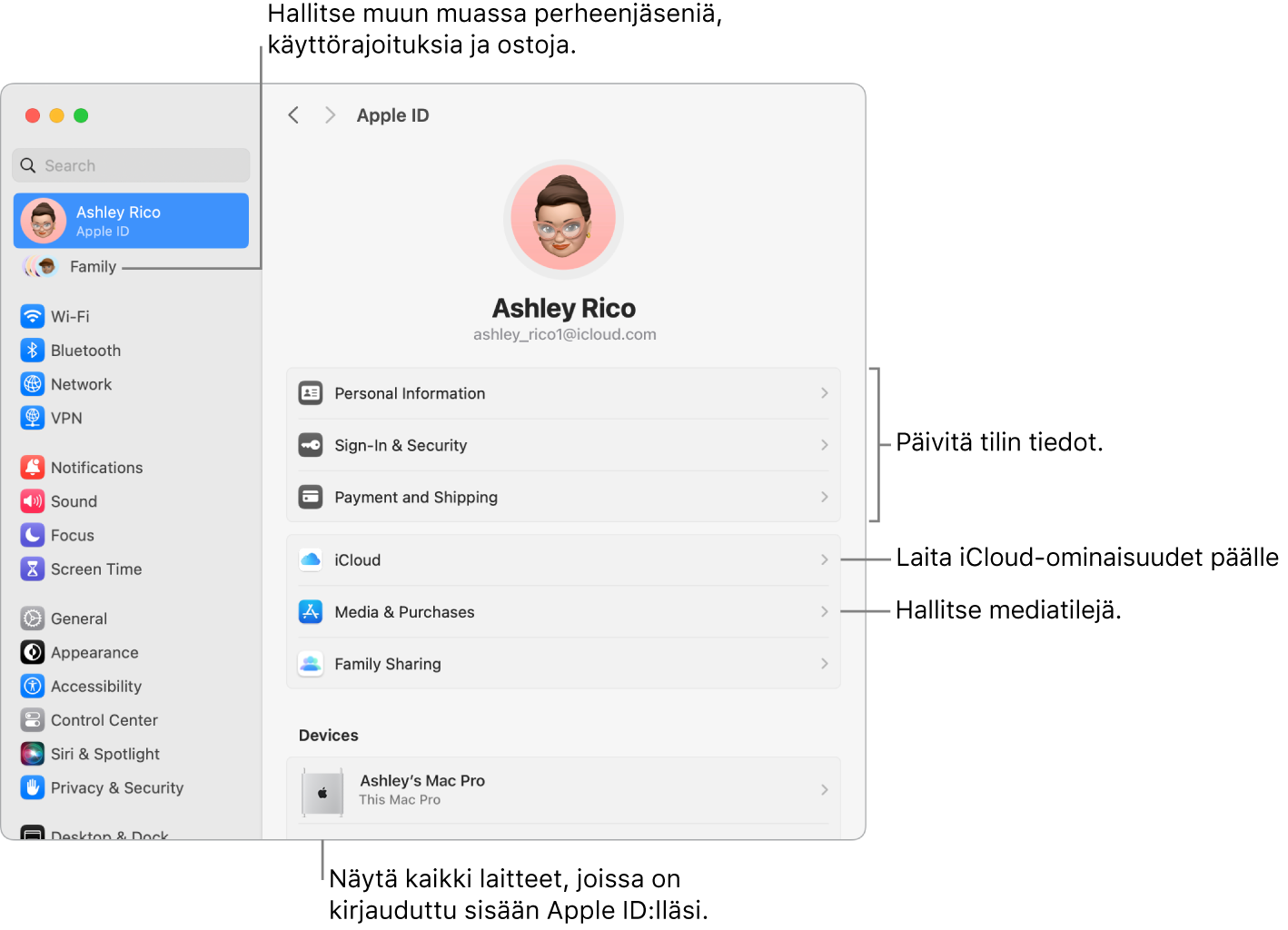Click the search magnifying glass icon

[28, 165]
